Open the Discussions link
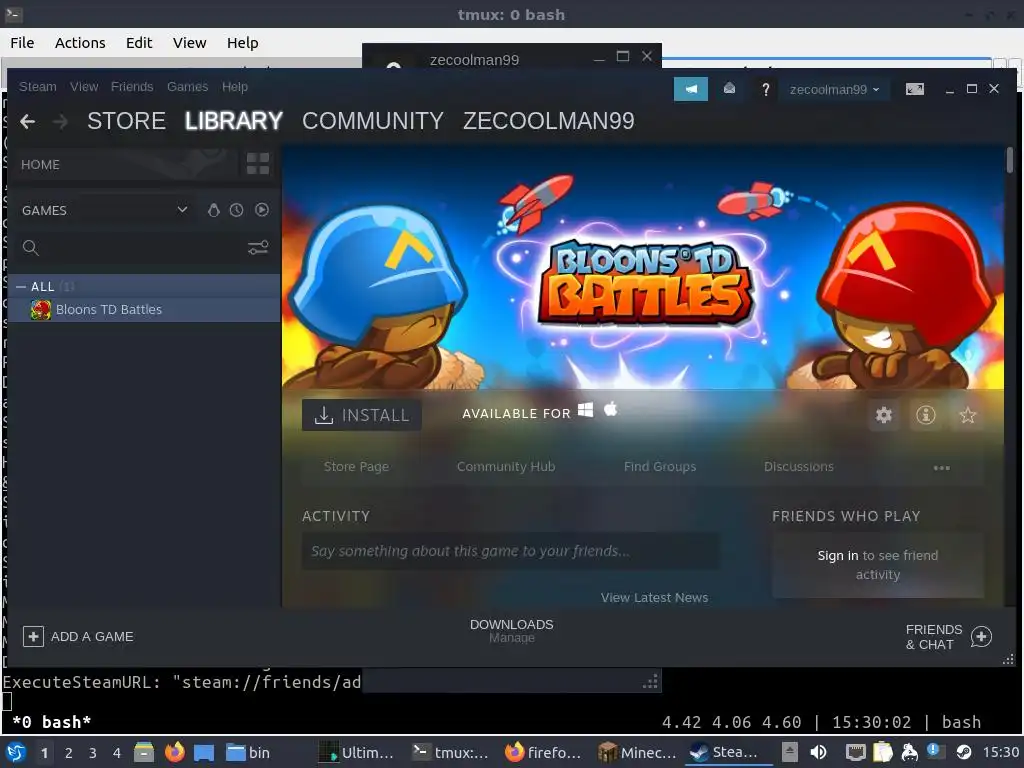The image size is (1024, 768). [799, 467]
